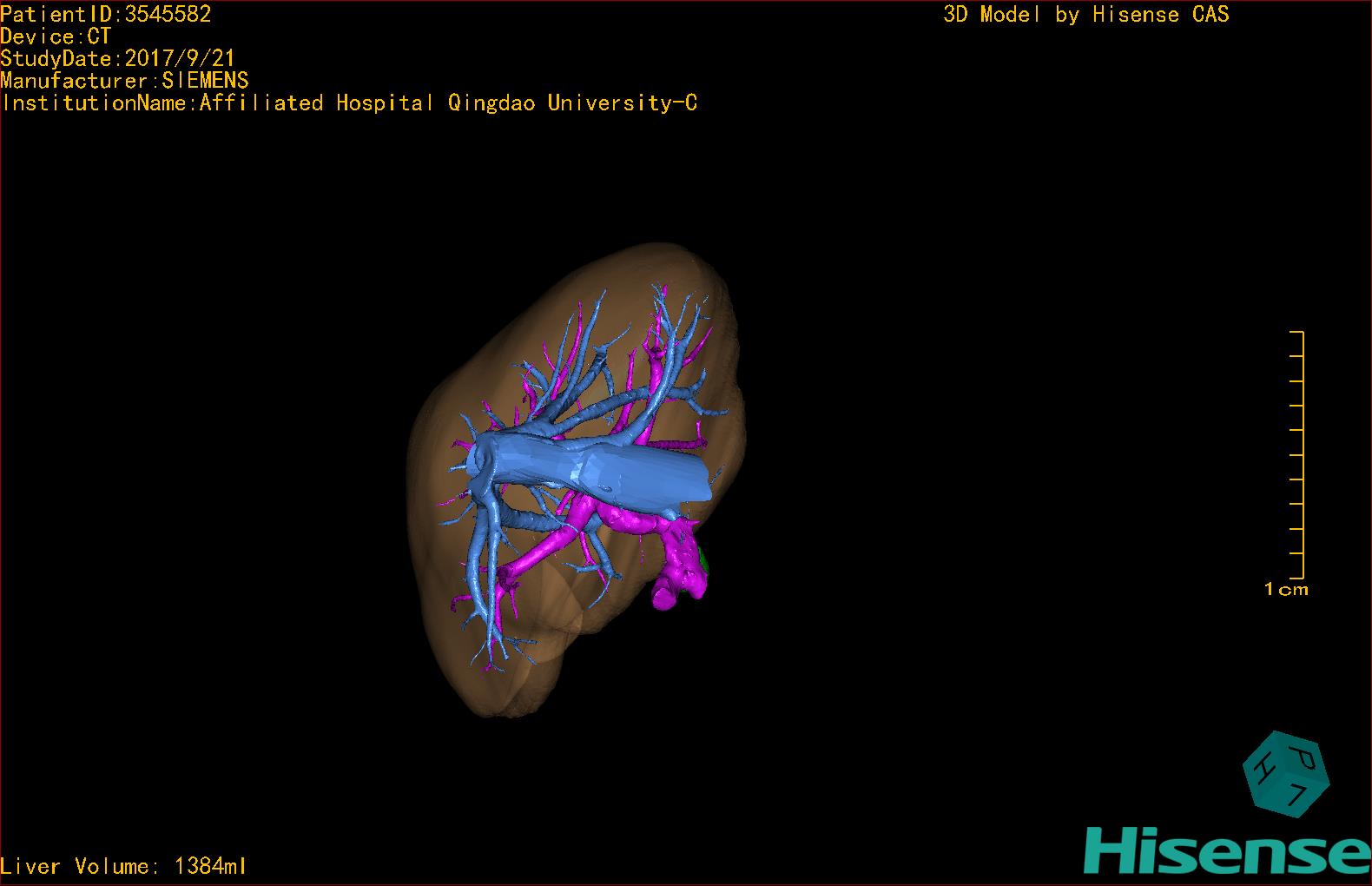This screenshot has height=886, width=1372.
Task: Click the 1cm scale label
Action: 1286,590
